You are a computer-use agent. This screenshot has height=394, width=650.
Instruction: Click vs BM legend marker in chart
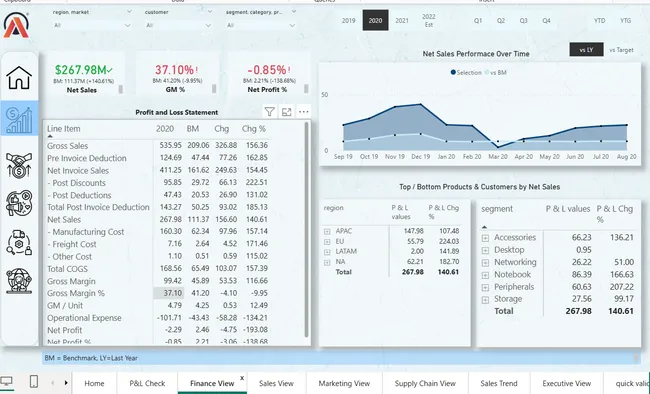tap(487, 72)
